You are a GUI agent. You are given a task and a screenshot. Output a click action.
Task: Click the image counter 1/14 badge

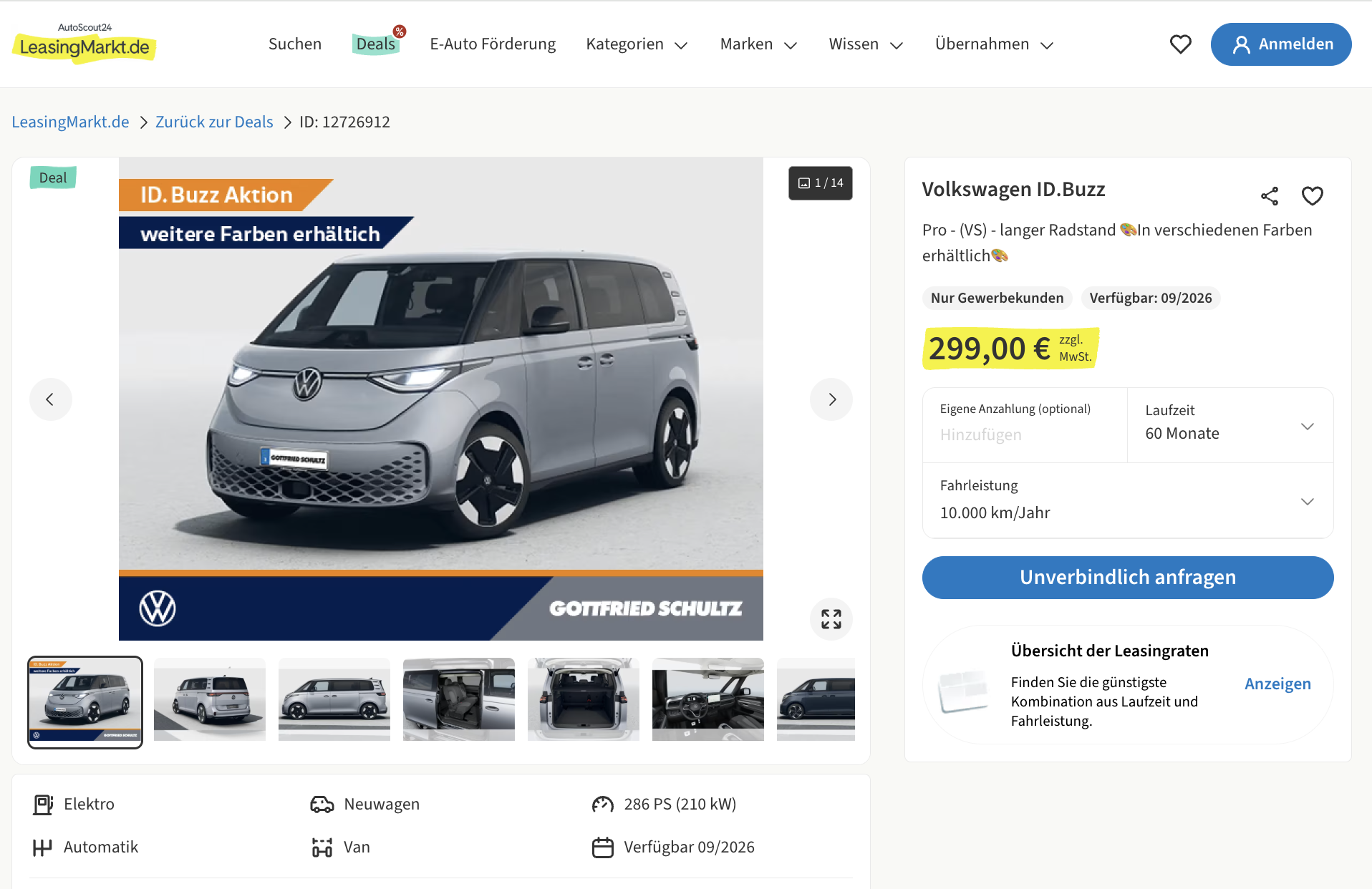[x=821, y=183]
